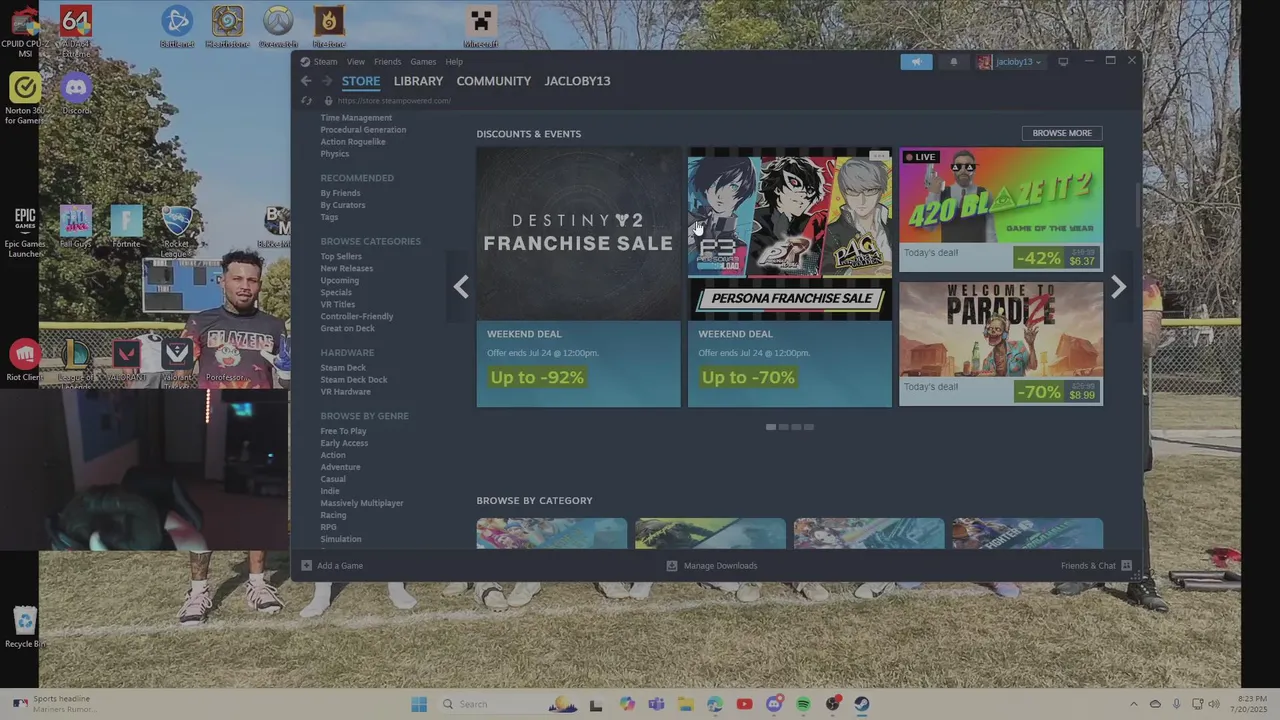Open YouTube from the taskbar

tap(744, 704)
